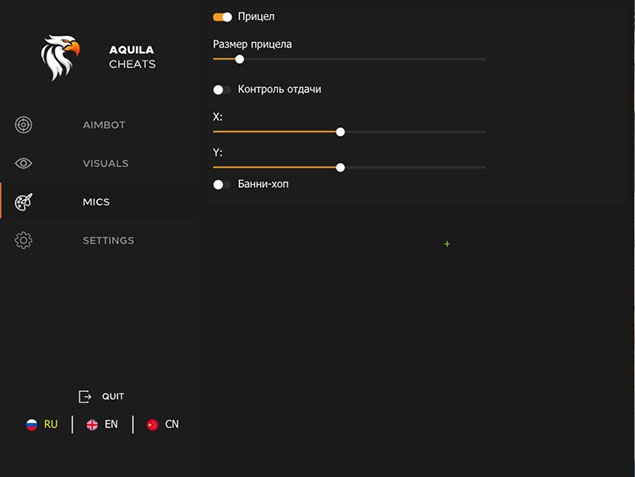Open the SETTINGS tab label
The height and width of the screenshot is (477, 635).
click(108, 240)
